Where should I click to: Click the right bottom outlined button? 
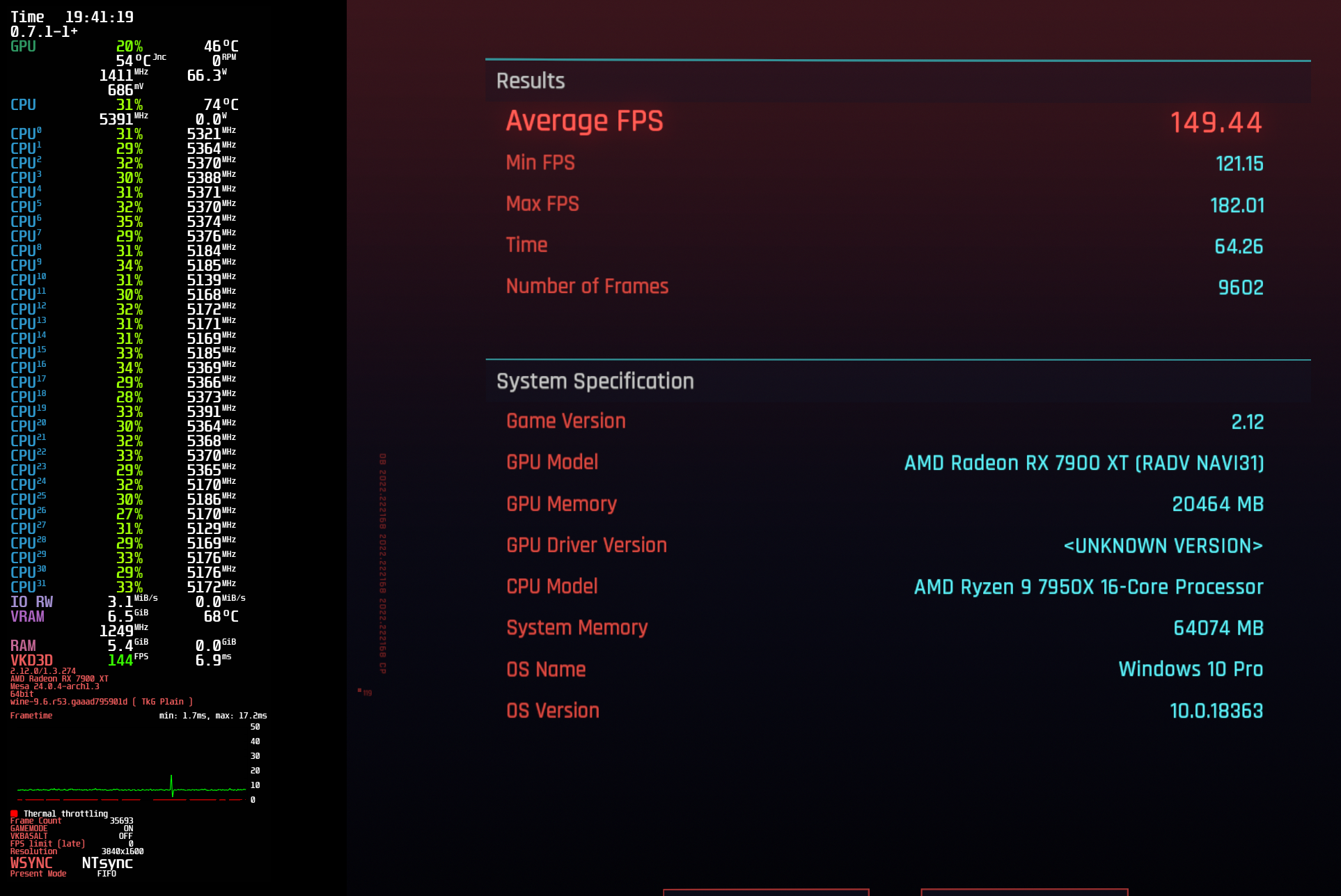click(x=1024, y=892)
